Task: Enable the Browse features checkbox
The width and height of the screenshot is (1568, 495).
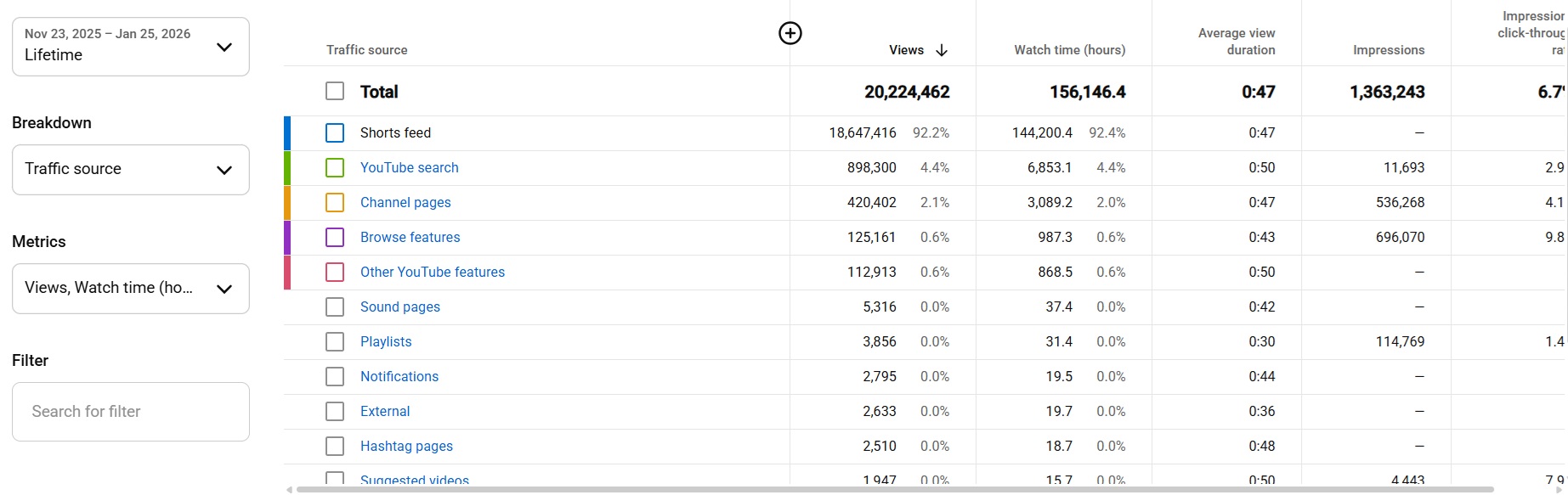Action: pos(335,238)
